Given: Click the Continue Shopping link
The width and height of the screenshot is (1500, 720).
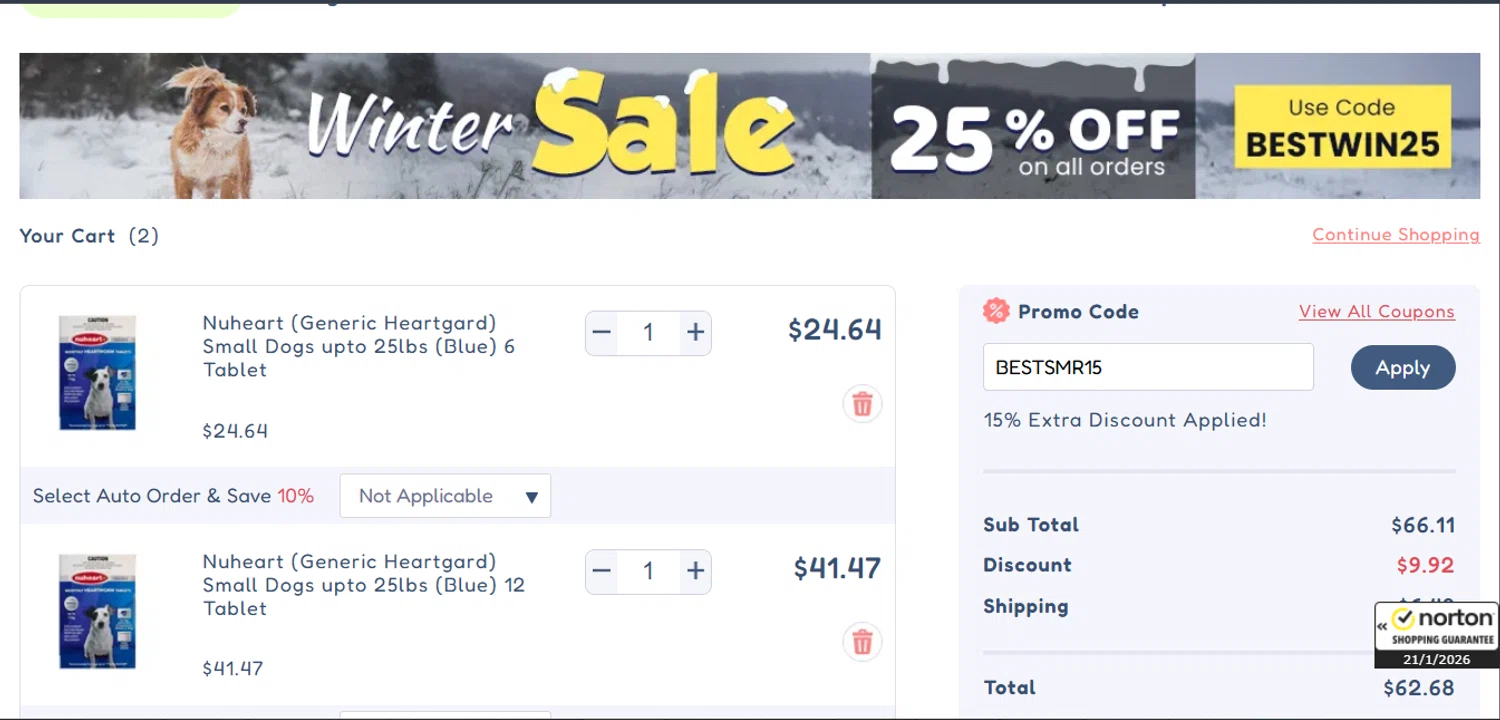Looking at the screenshot, I should (1395, 235).
